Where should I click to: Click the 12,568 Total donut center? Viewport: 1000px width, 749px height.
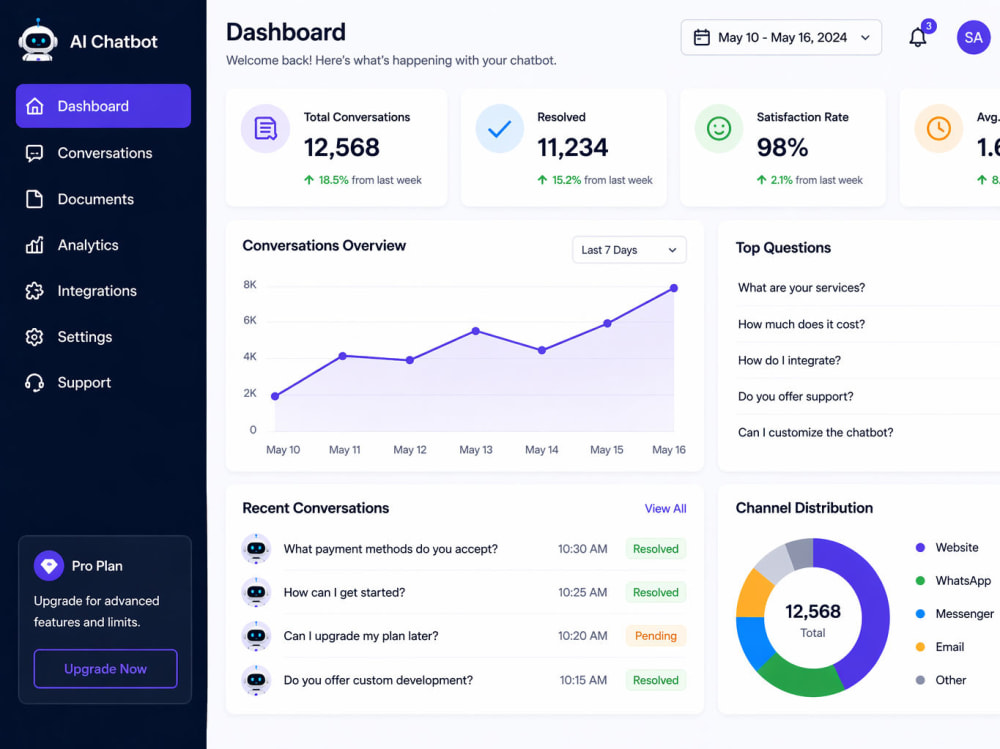pos(812,619)
